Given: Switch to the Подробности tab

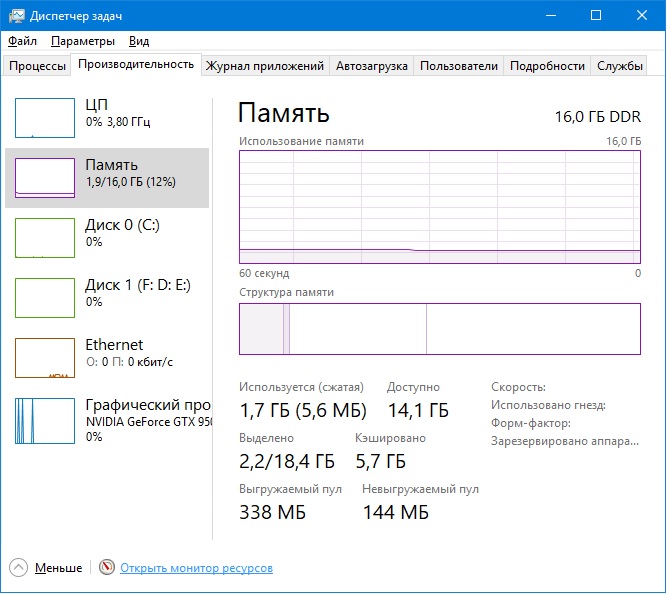Looking at the screenshot, I should 547,66.
